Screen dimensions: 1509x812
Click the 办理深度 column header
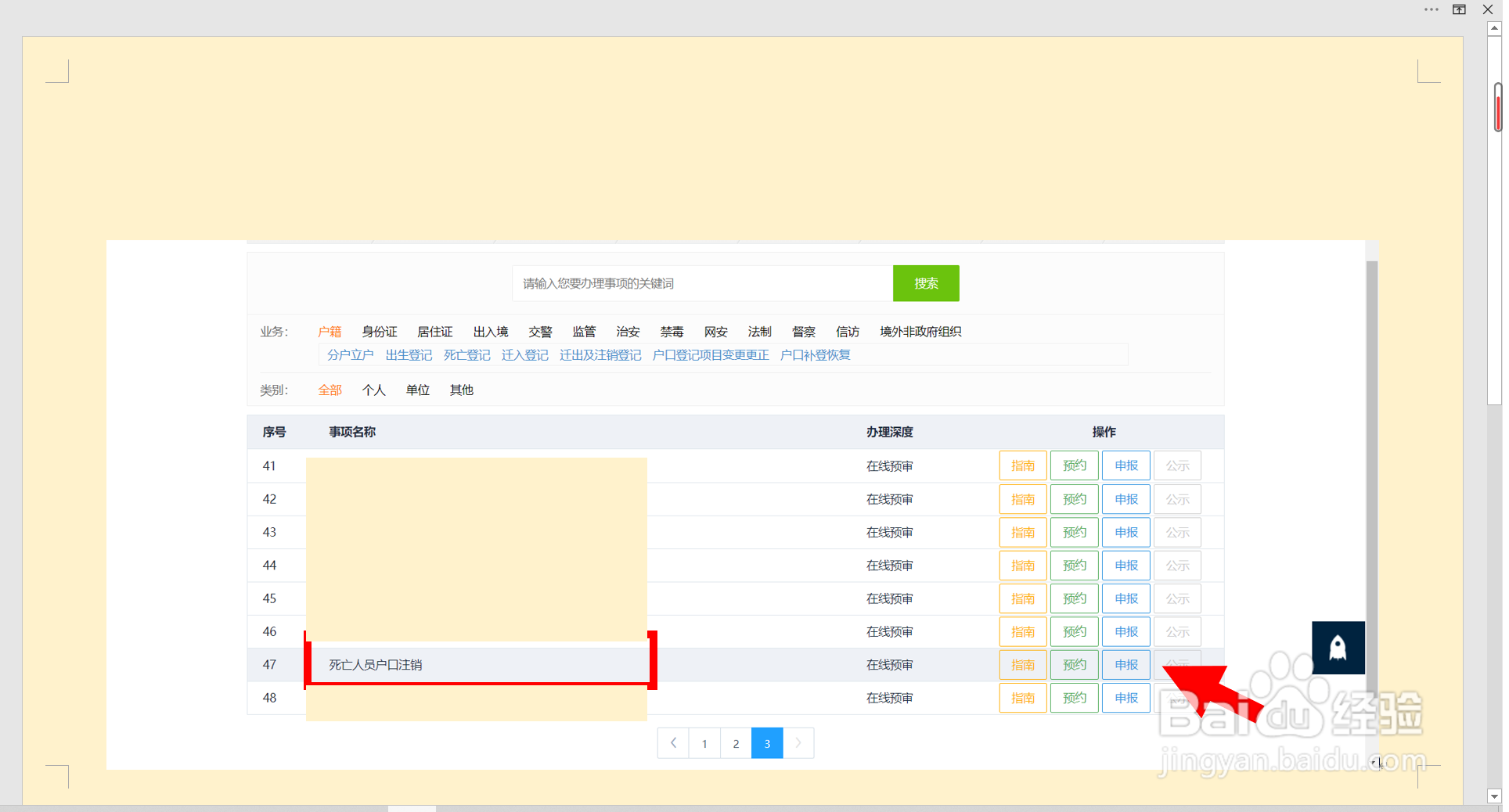[x=889, y=432]
